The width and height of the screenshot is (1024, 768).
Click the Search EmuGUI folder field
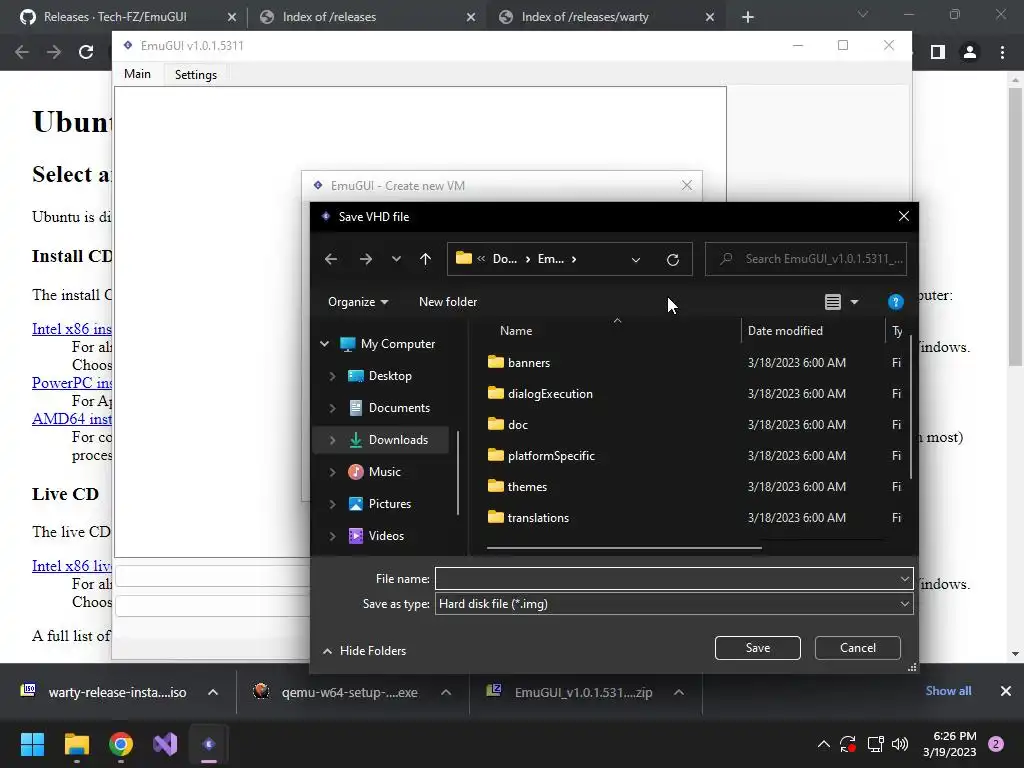(806, 259)
